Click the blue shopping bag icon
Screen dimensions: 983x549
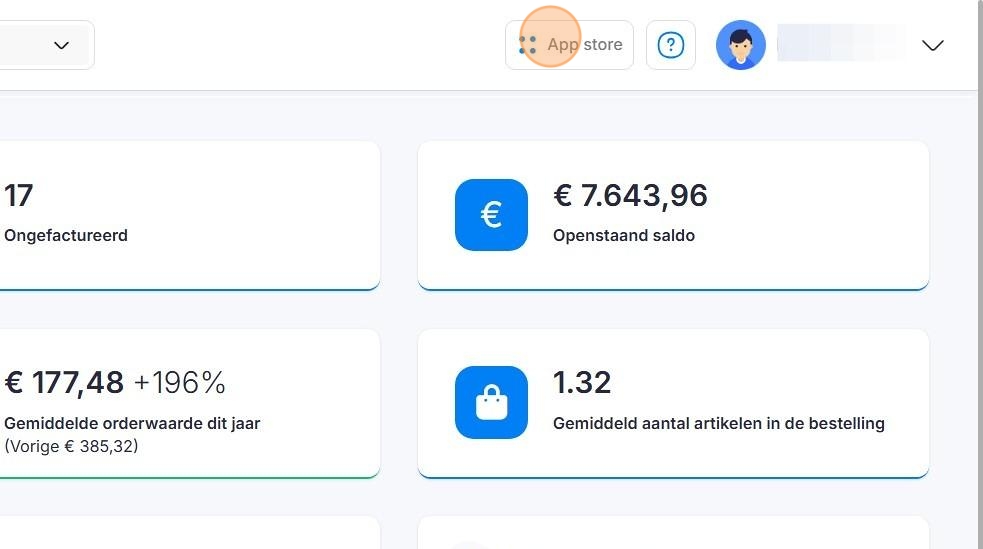491,402
